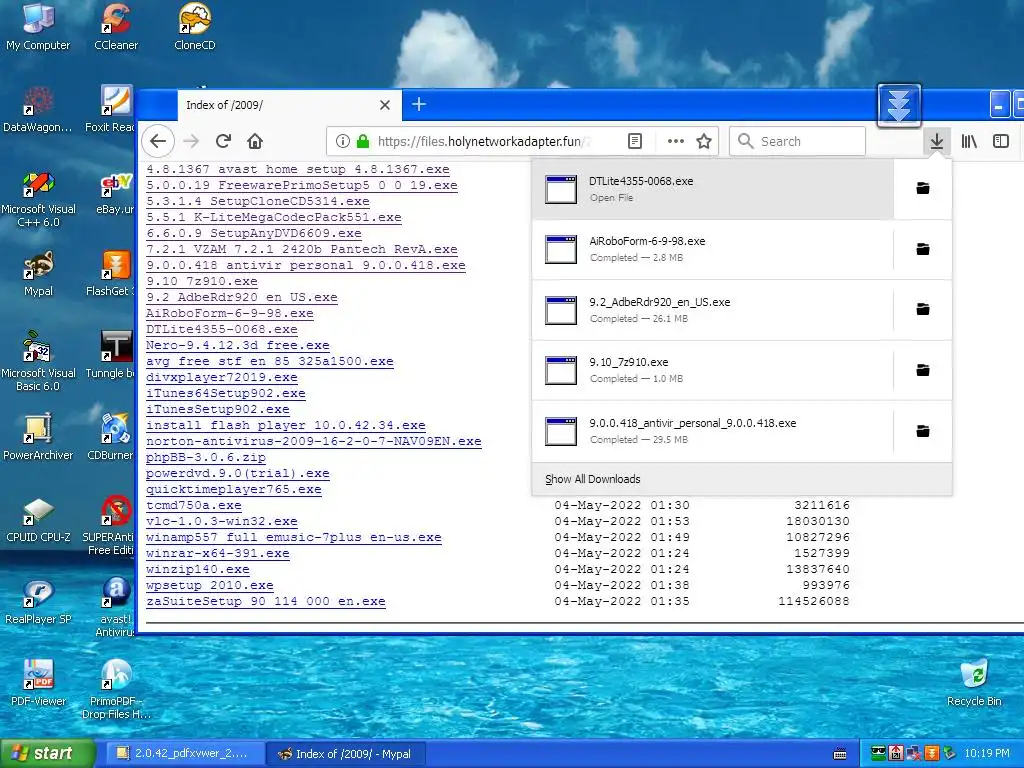Select Microsoft Visual Basic 6.0 shortcut
Viewport: 1024px width, 768px height.
click(x=38, y=362)
